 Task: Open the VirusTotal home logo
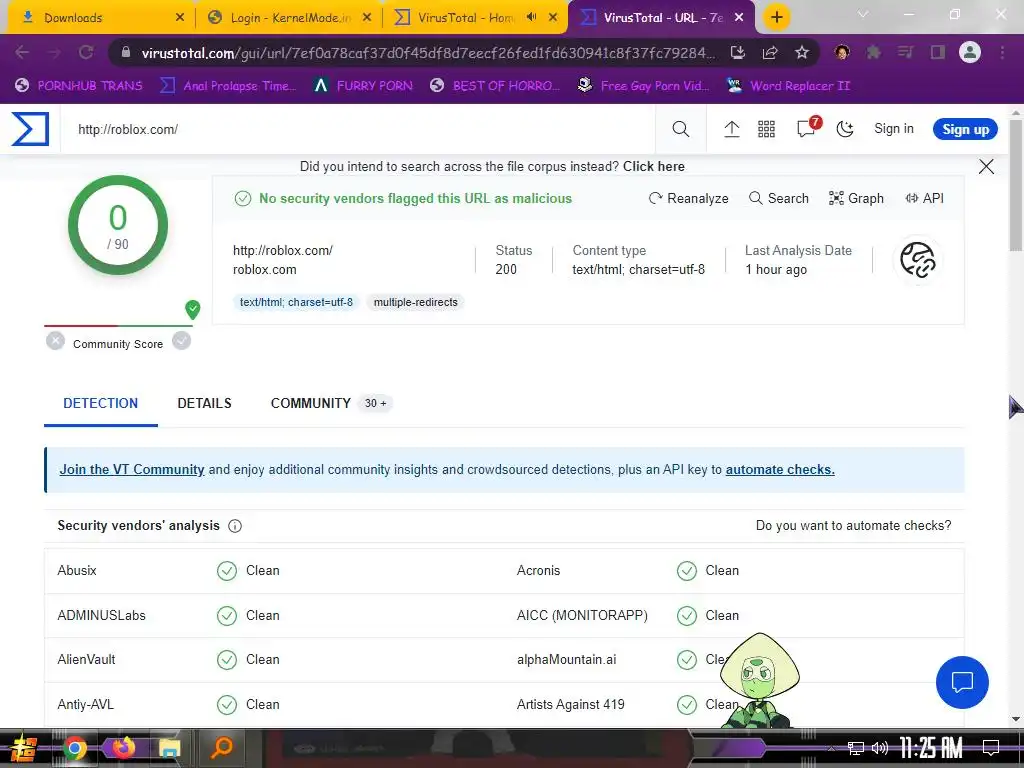[30, 129]
